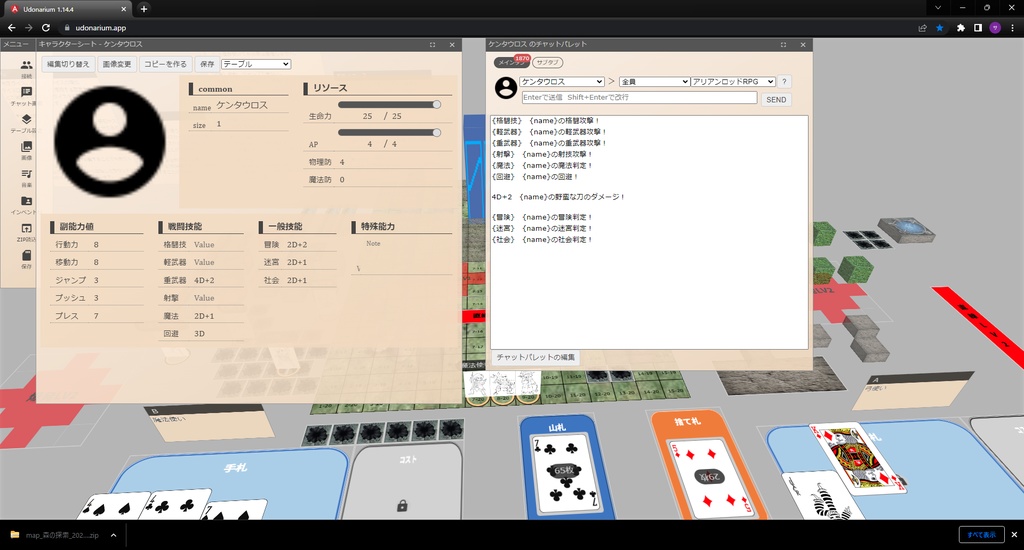Click the コピーを作る button
The image size is (1024, 550).
point(165,64)
